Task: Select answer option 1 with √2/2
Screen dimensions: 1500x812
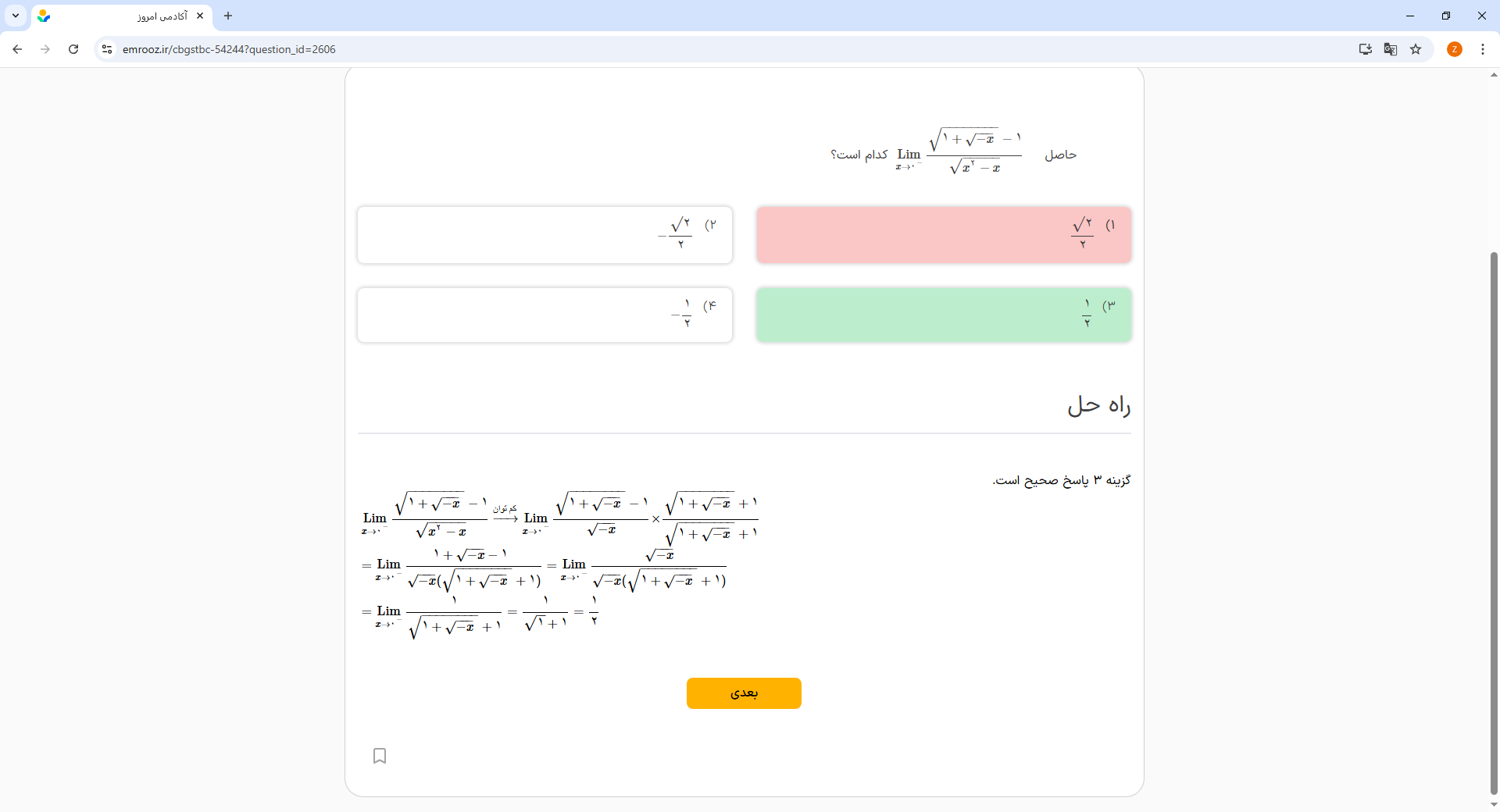Action: point(943,235)
